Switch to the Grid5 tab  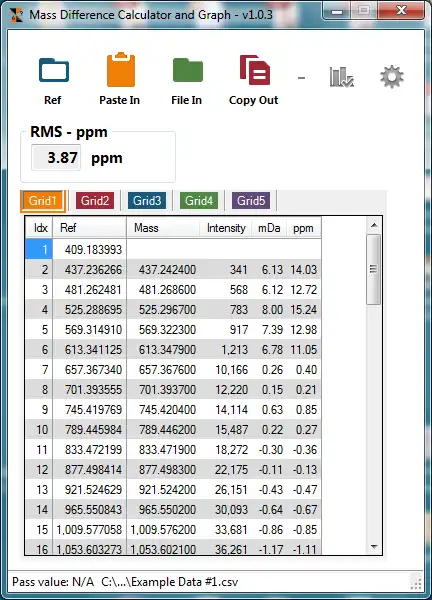click(251, 201)
